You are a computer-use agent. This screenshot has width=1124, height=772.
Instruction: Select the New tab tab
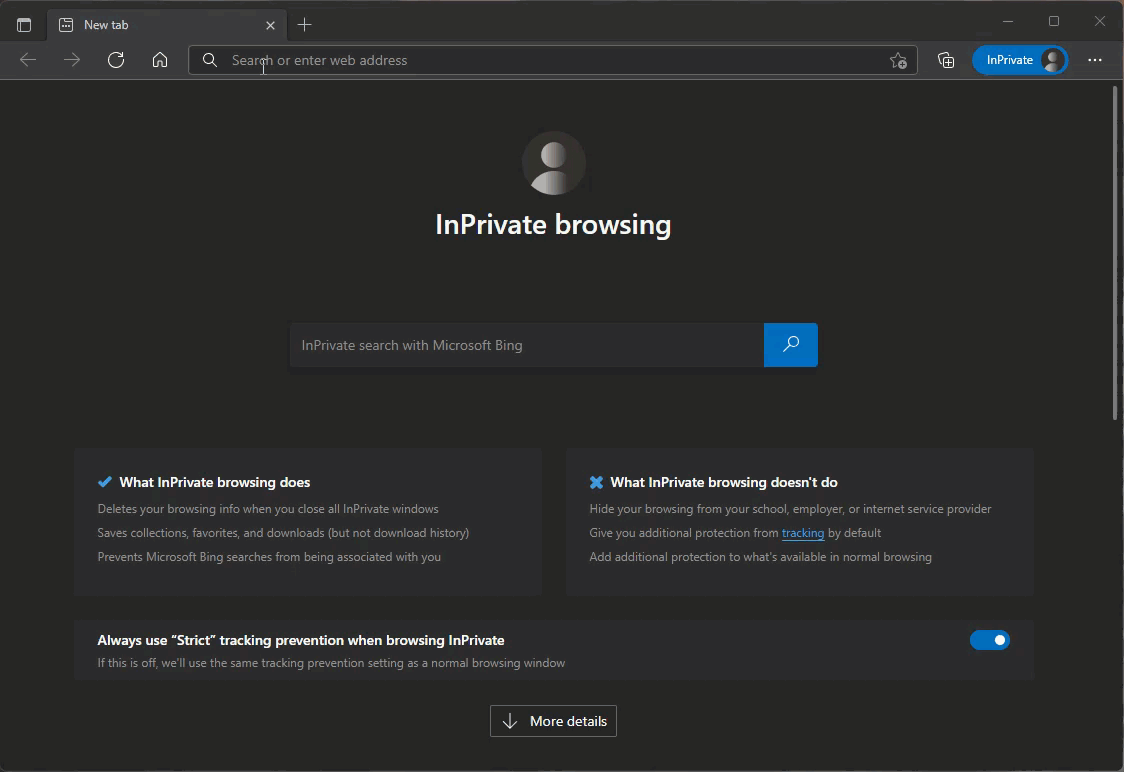click(x=167, y=25)
